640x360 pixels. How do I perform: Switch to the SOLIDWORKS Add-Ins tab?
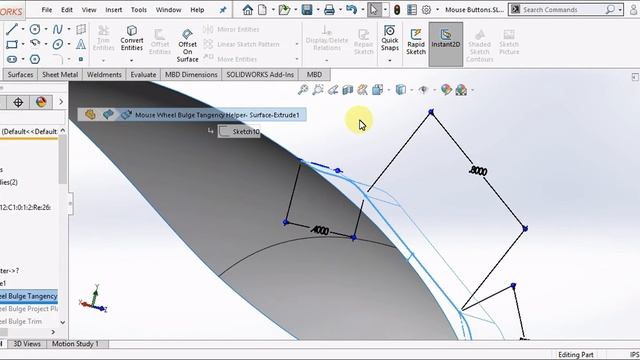pos(260,74)
